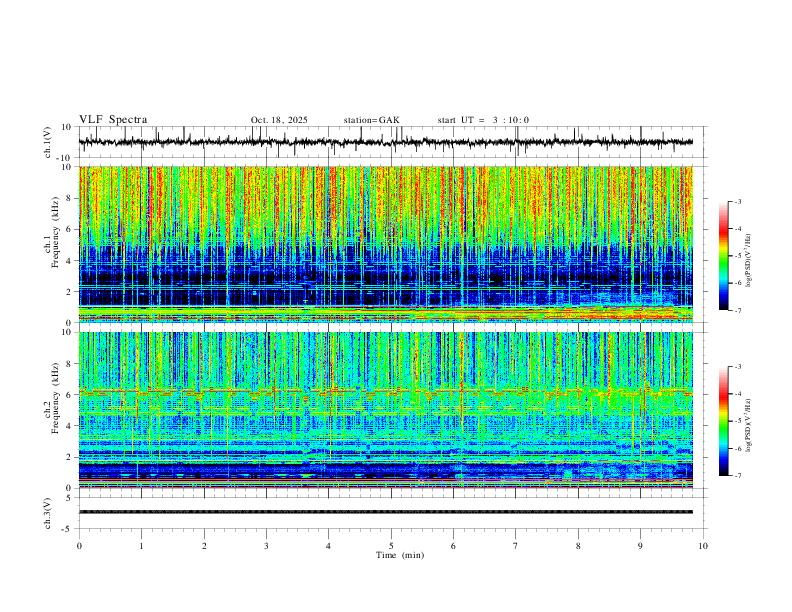Click the 'ch.1(V)' waveform axis label
The height and width of the screenshot is (612, 792).
(x=48, y=142)
